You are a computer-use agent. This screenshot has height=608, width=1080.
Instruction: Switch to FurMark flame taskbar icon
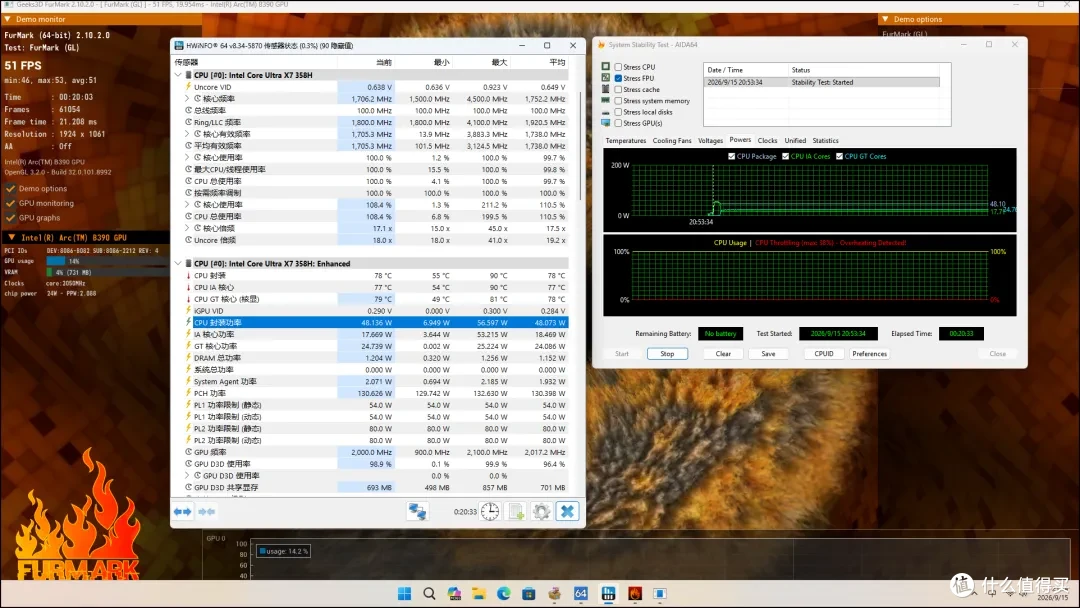(x=634, y=594)
